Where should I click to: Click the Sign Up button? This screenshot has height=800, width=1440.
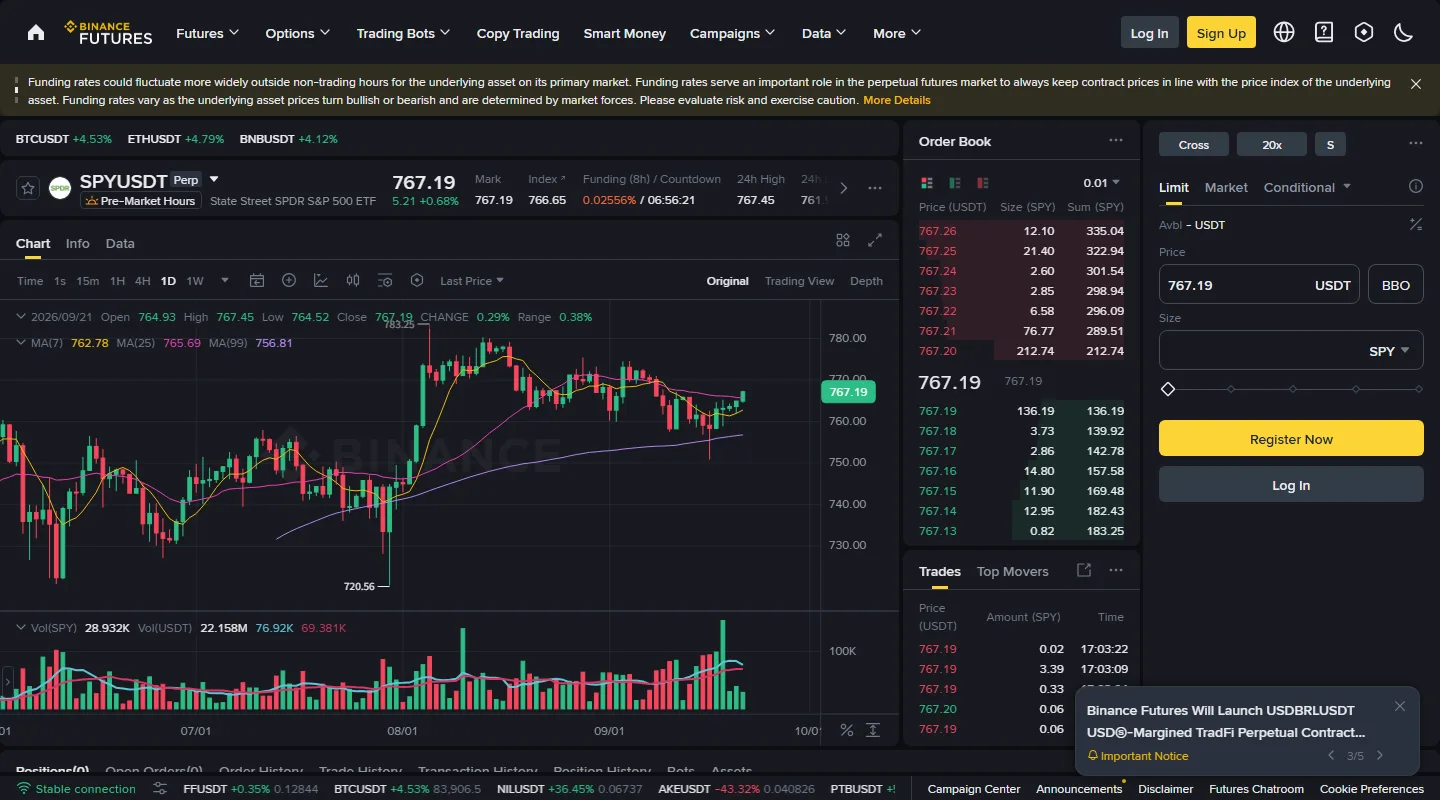1221,33
